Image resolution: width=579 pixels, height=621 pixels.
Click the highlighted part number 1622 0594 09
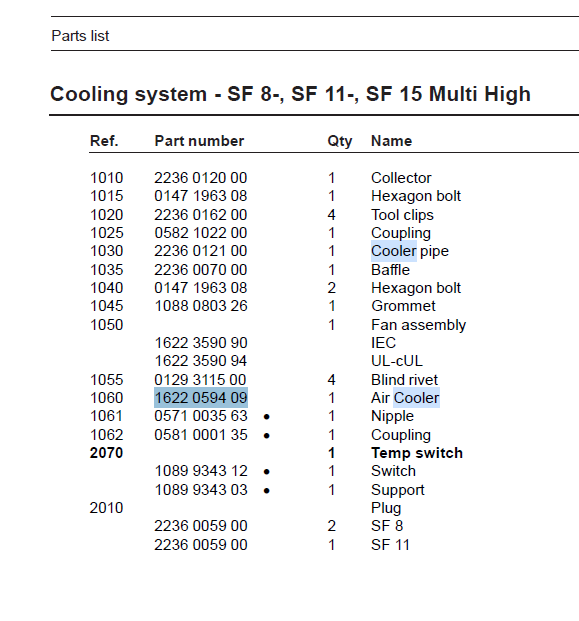click(x=201, y=398)
